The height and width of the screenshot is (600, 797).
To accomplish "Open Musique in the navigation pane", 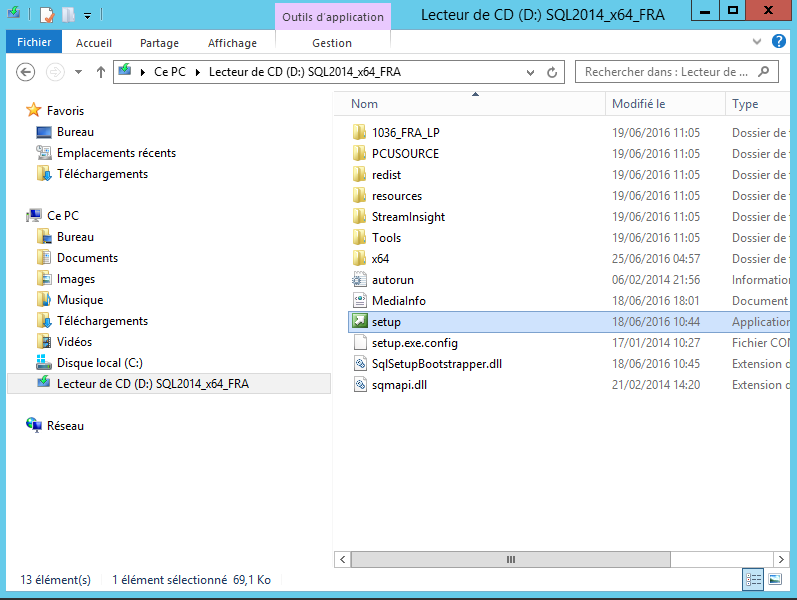I will pos(80,300).
